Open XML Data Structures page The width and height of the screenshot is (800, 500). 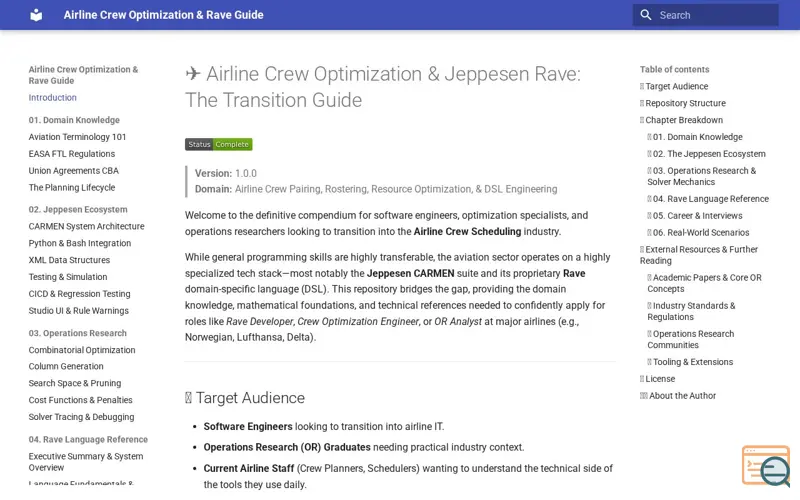[69, 260]
